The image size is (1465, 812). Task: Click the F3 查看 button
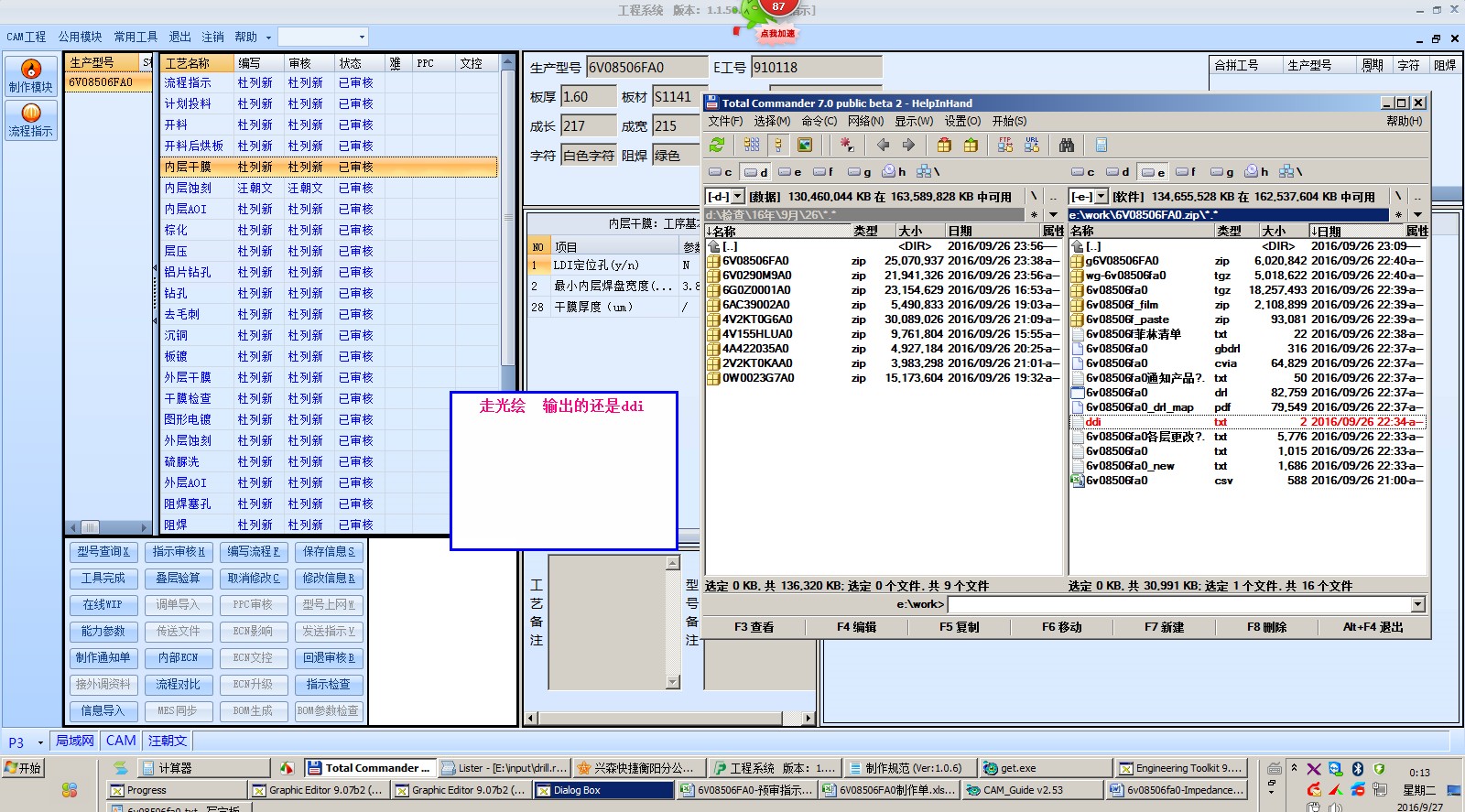754,627
